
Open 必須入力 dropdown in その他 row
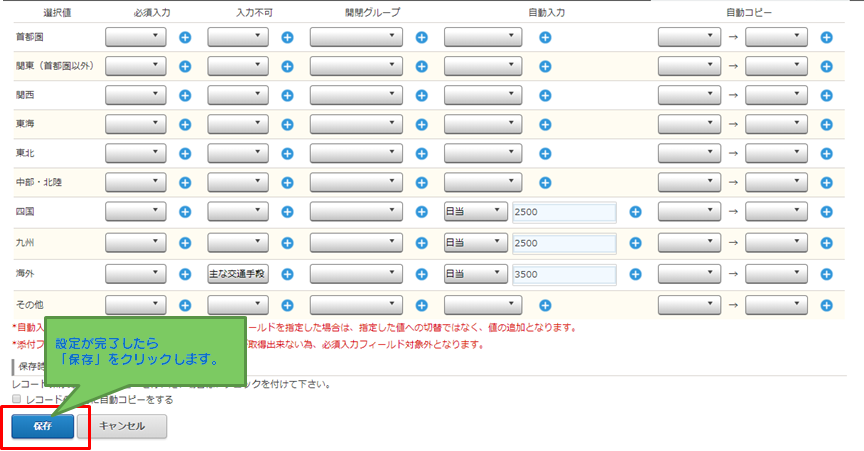click(x=136, y=305)
